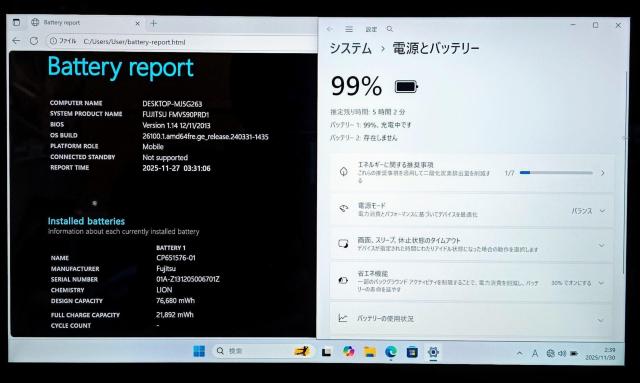Click the BIOS Version 1.14 12/11/2013 value
The image size is (640, 383).
coord(176,125)
